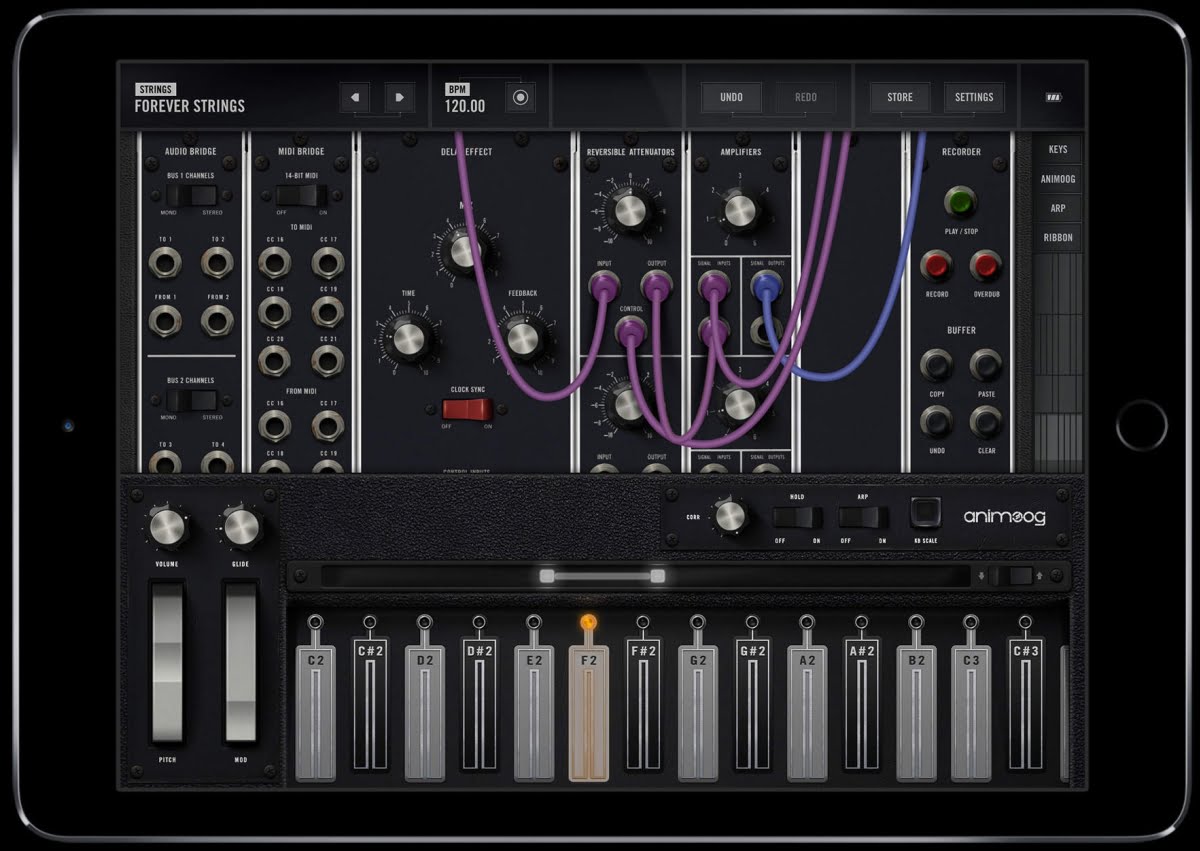
Task: Select the To MIDI CC 16 jack
Action: (274, 263)
